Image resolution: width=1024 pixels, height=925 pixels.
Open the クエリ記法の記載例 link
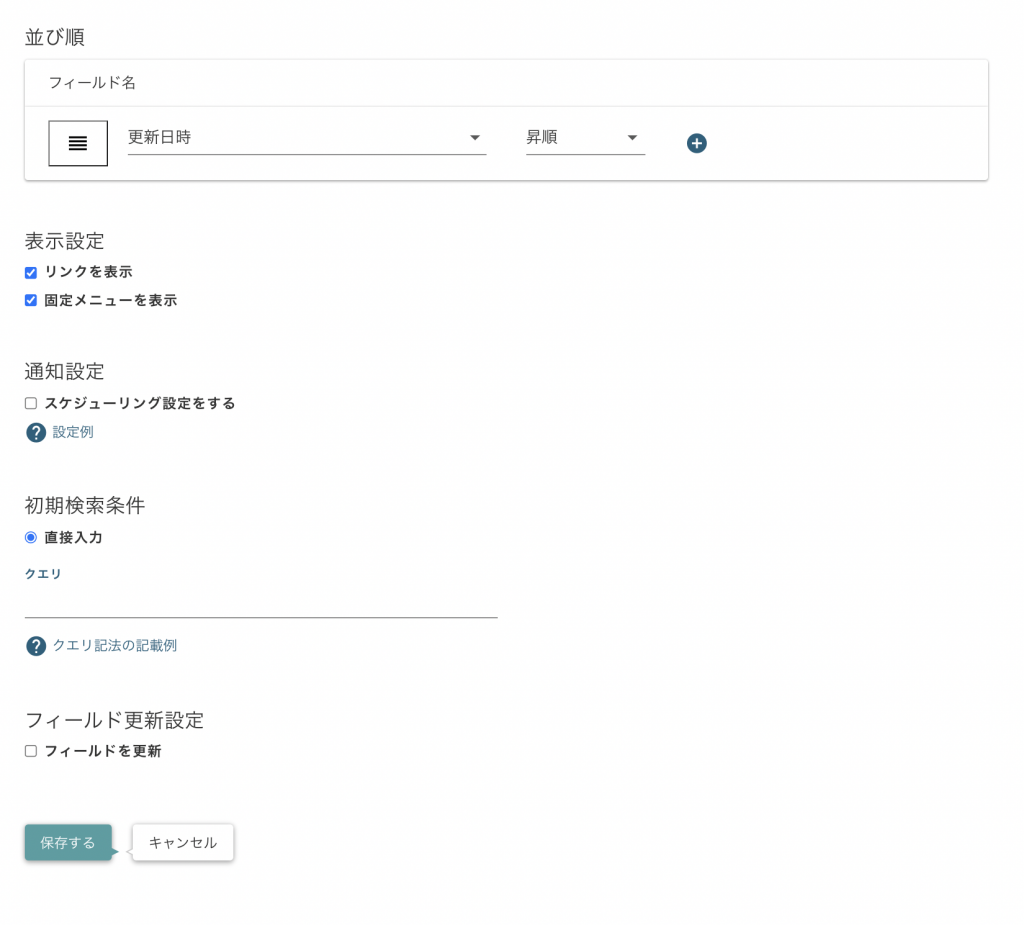tap(114, 645)
